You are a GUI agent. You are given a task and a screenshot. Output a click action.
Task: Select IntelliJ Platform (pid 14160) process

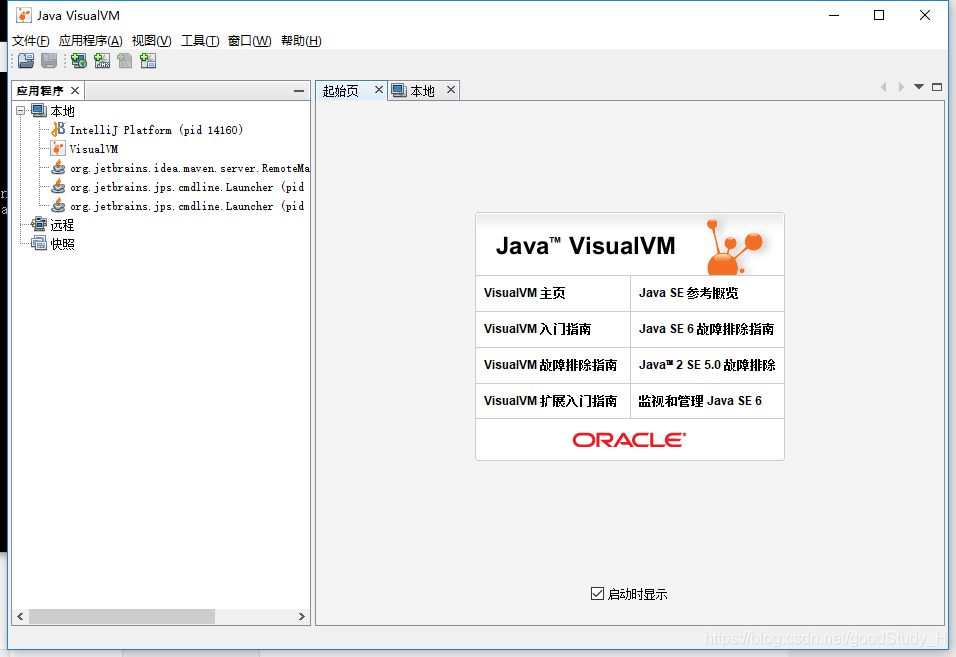(156, 130)
